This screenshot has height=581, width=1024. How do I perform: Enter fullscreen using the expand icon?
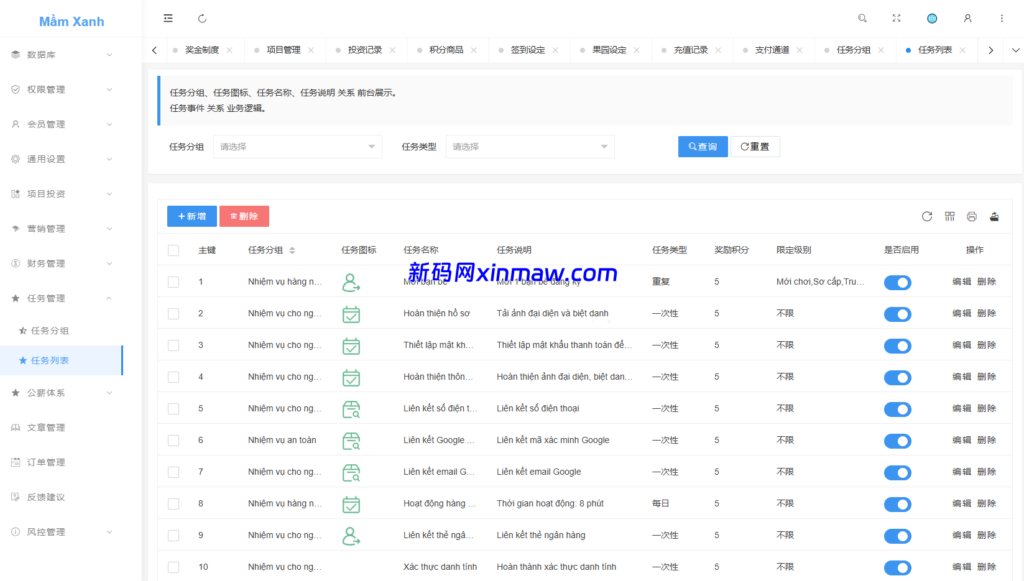[897, 18]
